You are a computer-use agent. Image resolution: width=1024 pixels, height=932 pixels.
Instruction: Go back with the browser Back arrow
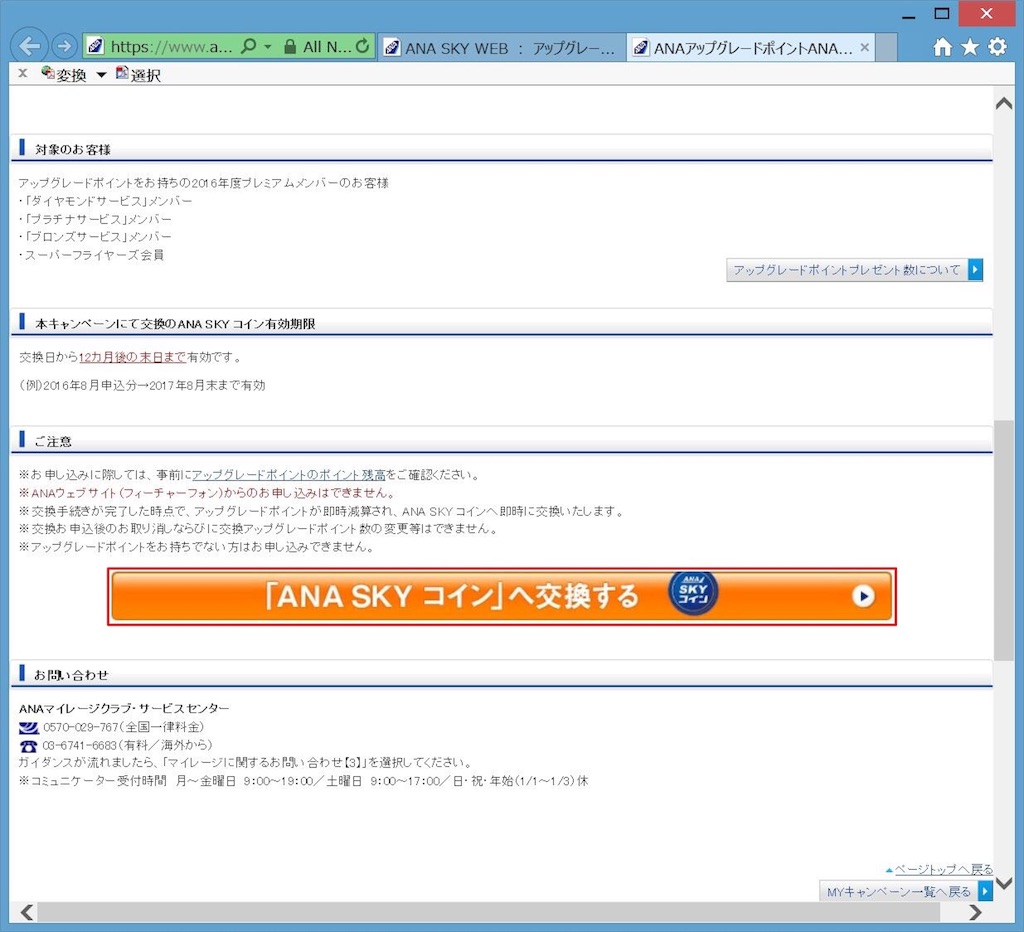point(29,46)
